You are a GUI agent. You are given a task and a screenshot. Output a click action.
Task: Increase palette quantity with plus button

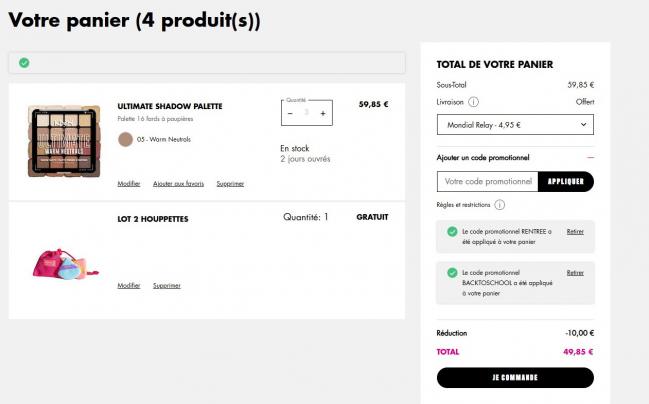pos(323,113)
